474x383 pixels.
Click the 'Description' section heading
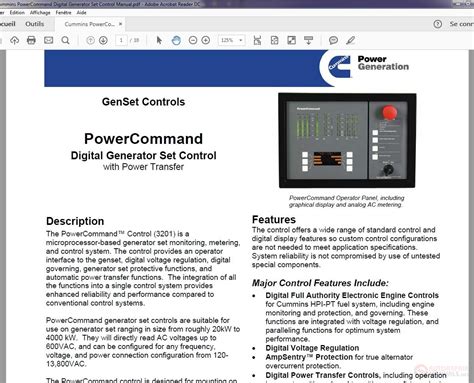(75, 221)
